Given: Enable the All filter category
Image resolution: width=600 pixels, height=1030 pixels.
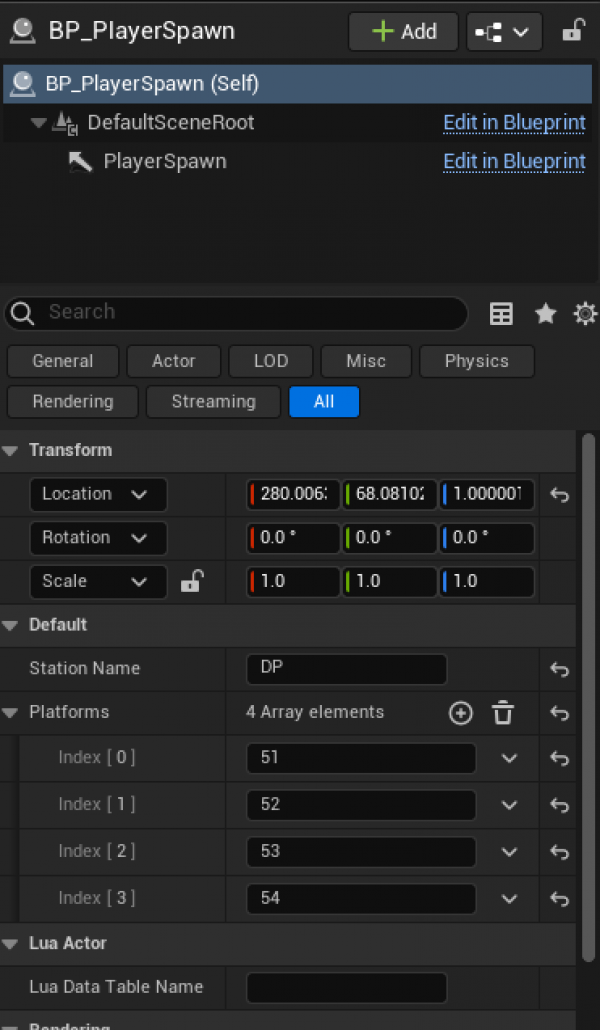Looking at the screenshot, I should click(324, 402).
